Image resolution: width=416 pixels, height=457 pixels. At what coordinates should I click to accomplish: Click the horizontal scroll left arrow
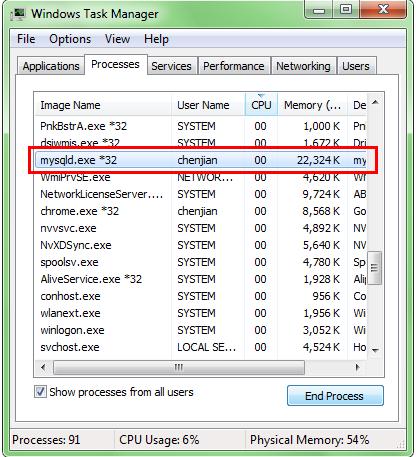tap(43, 367)
